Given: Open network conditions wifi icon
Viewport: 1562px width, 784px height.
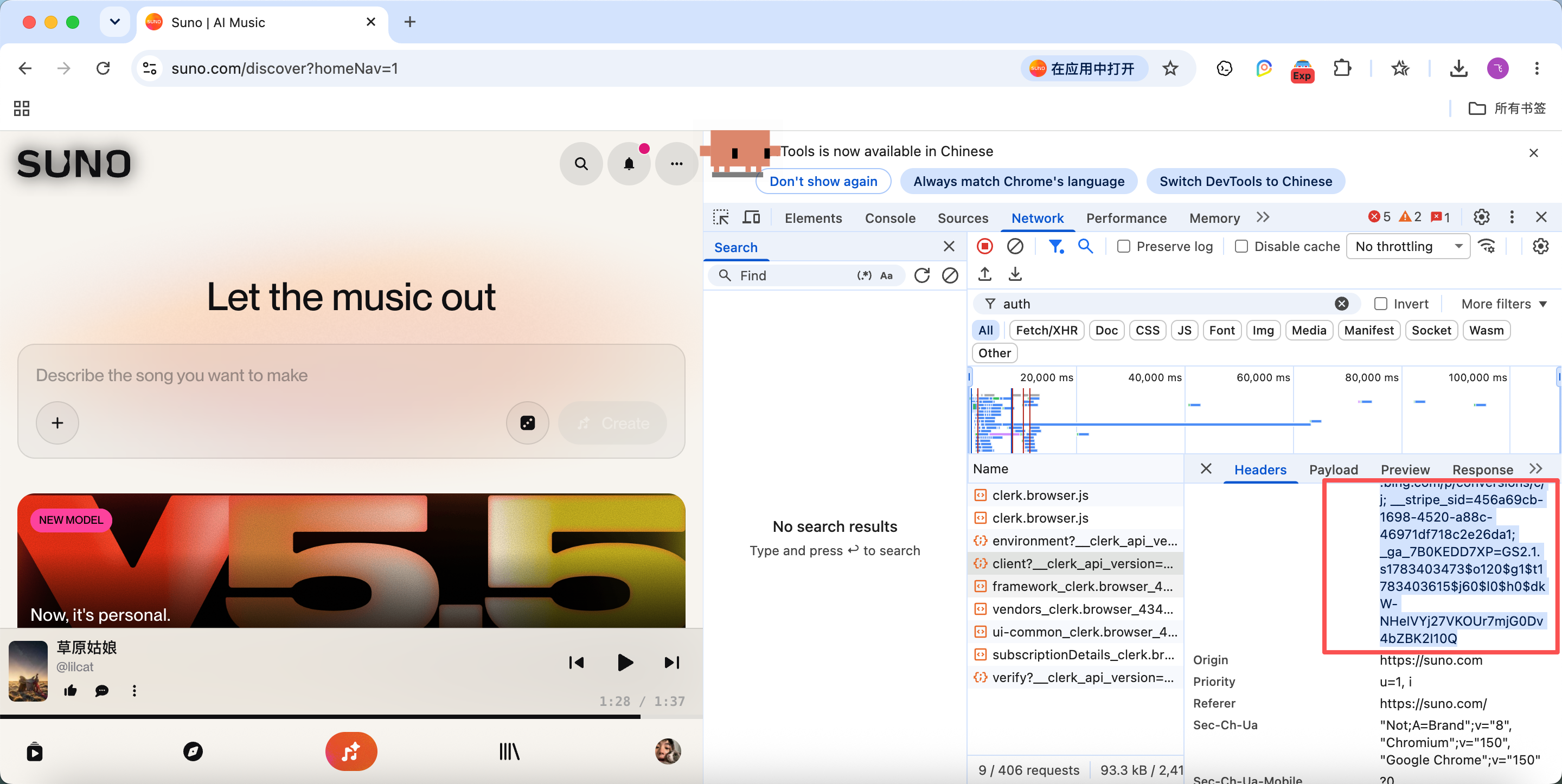Looking at the screenshot, I should click(1487, 246).
